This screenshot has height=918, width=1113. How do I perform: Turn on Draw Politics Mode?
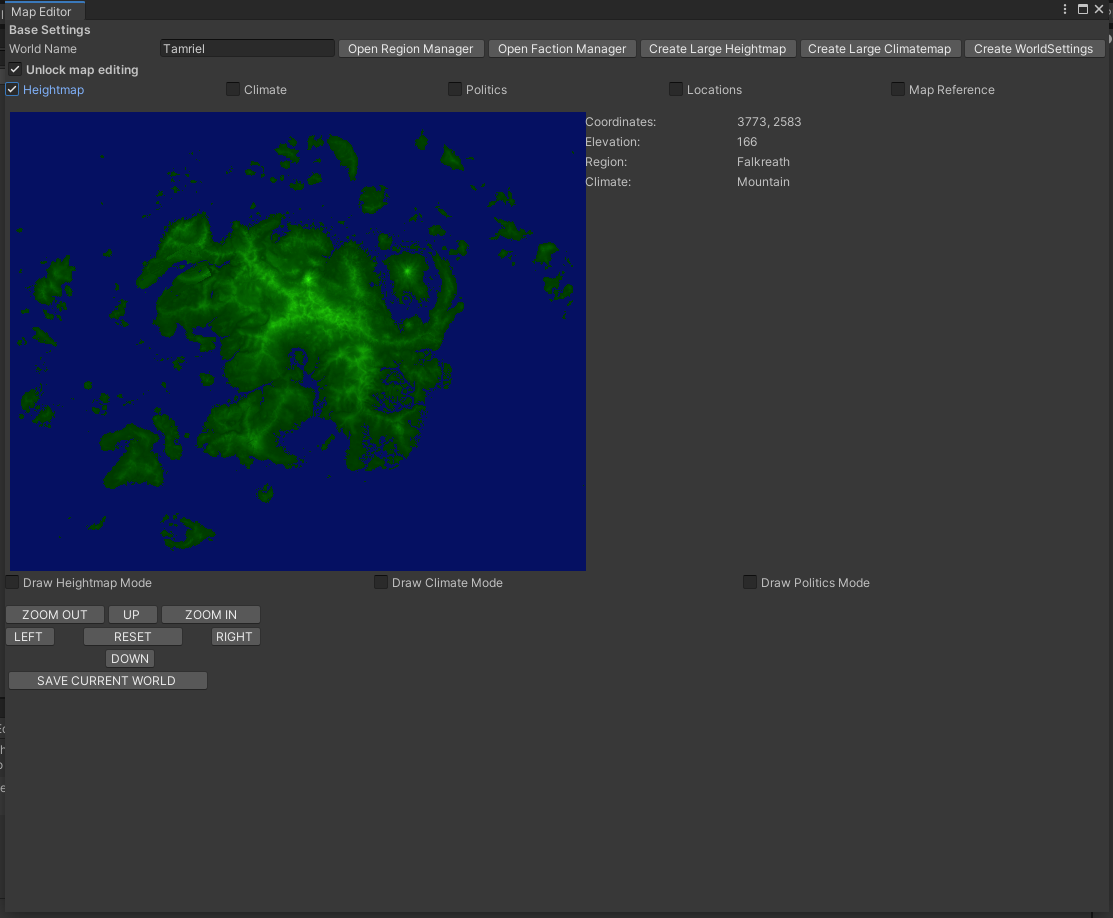750,583
